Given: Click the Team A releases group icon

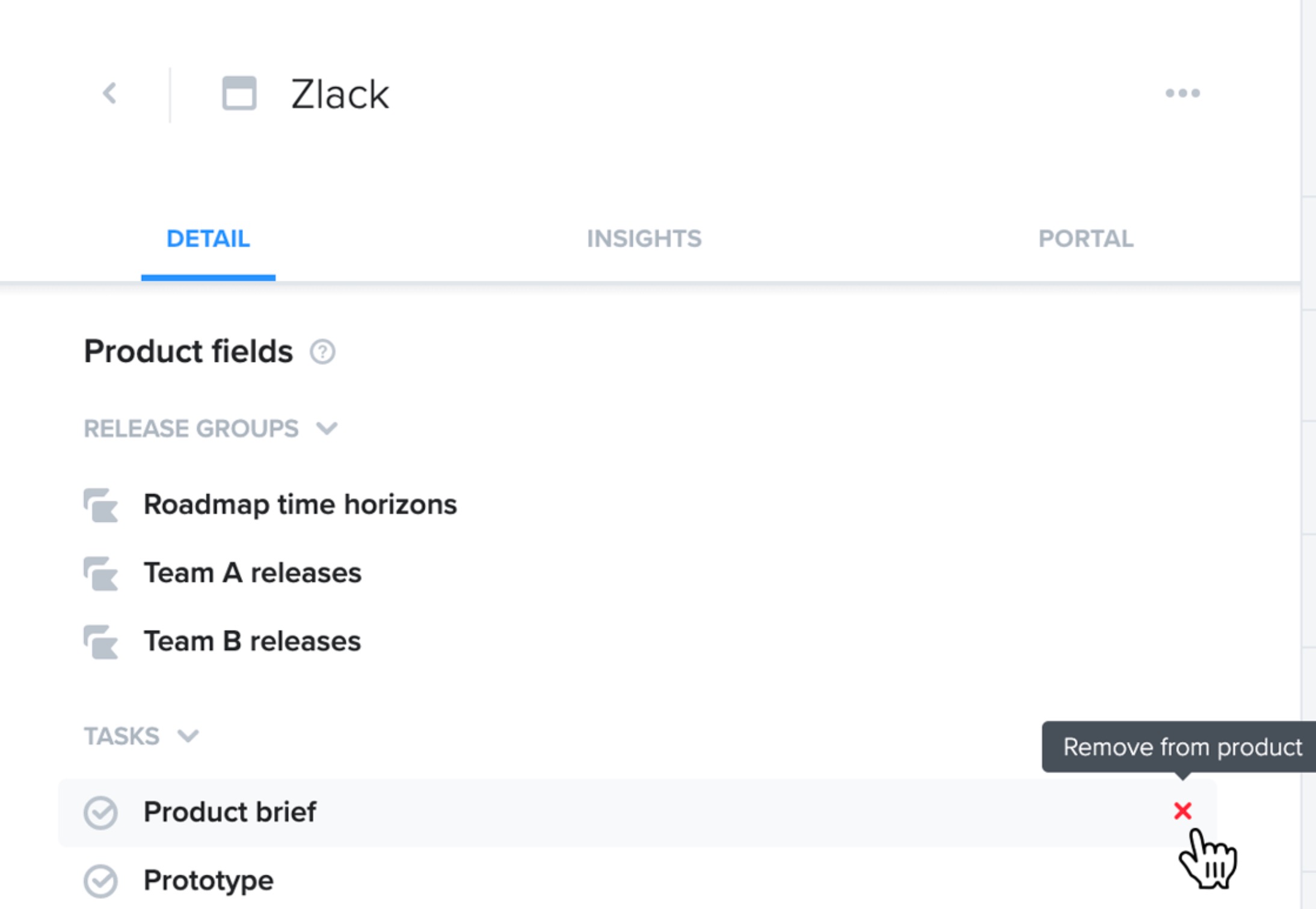Looking at the screenshot, I should tap(101, 574).
